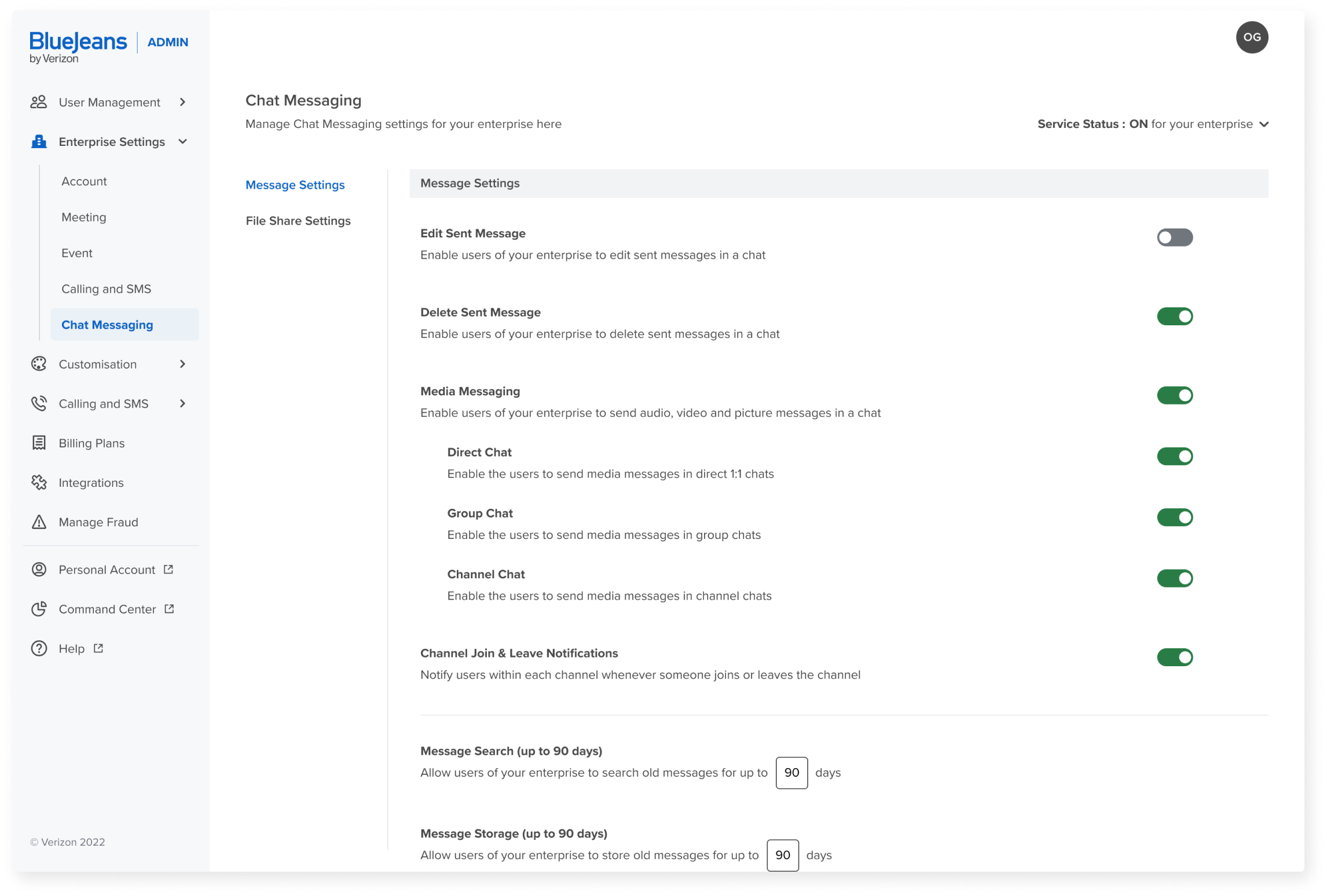This screenshot has height=896, width=1327.
Task: Click the Billing Plans receipt icon
Action: coord(38,443)
